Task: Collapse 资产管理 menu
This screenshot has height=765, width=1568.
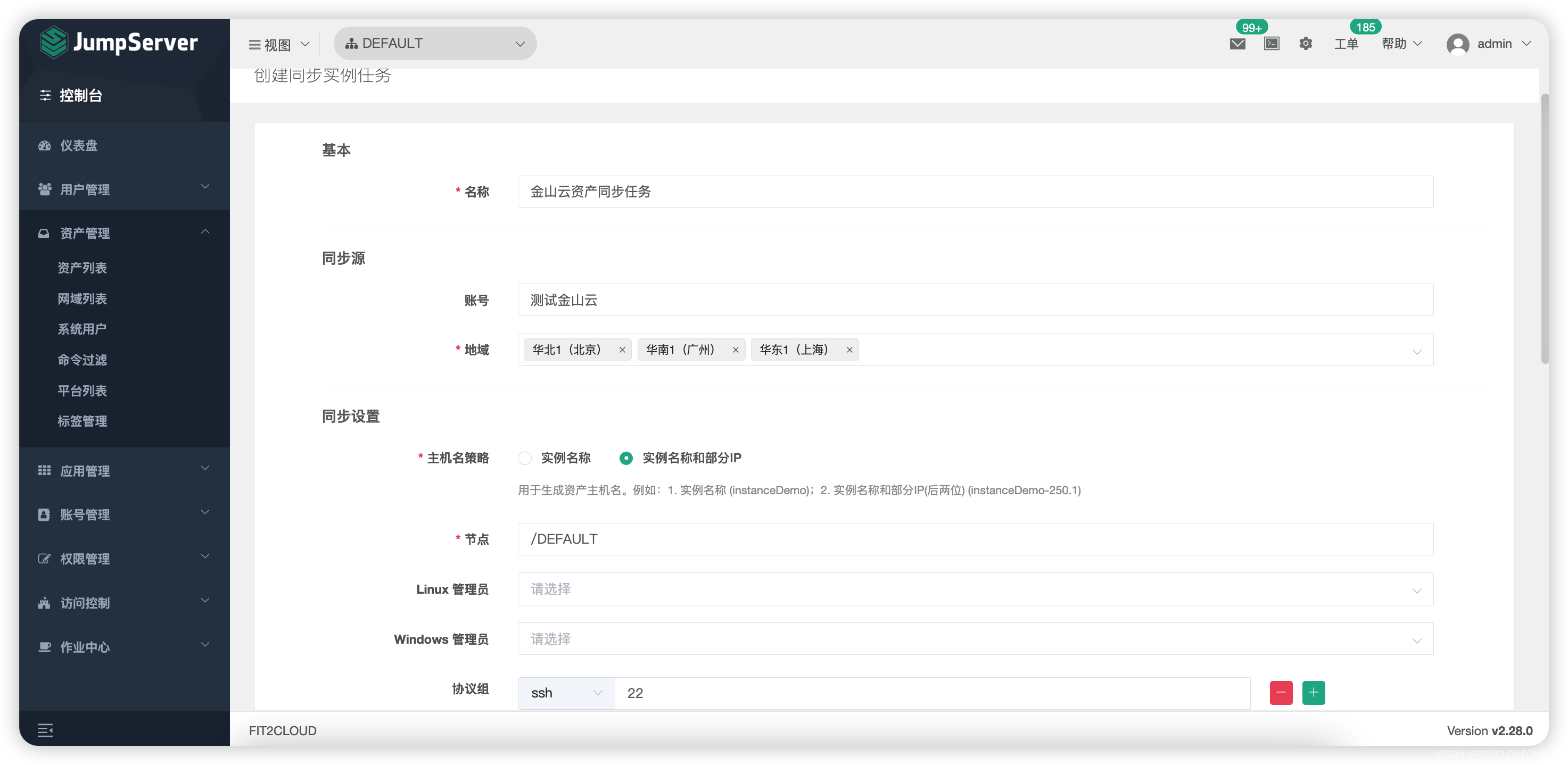Action: point(124,233)
